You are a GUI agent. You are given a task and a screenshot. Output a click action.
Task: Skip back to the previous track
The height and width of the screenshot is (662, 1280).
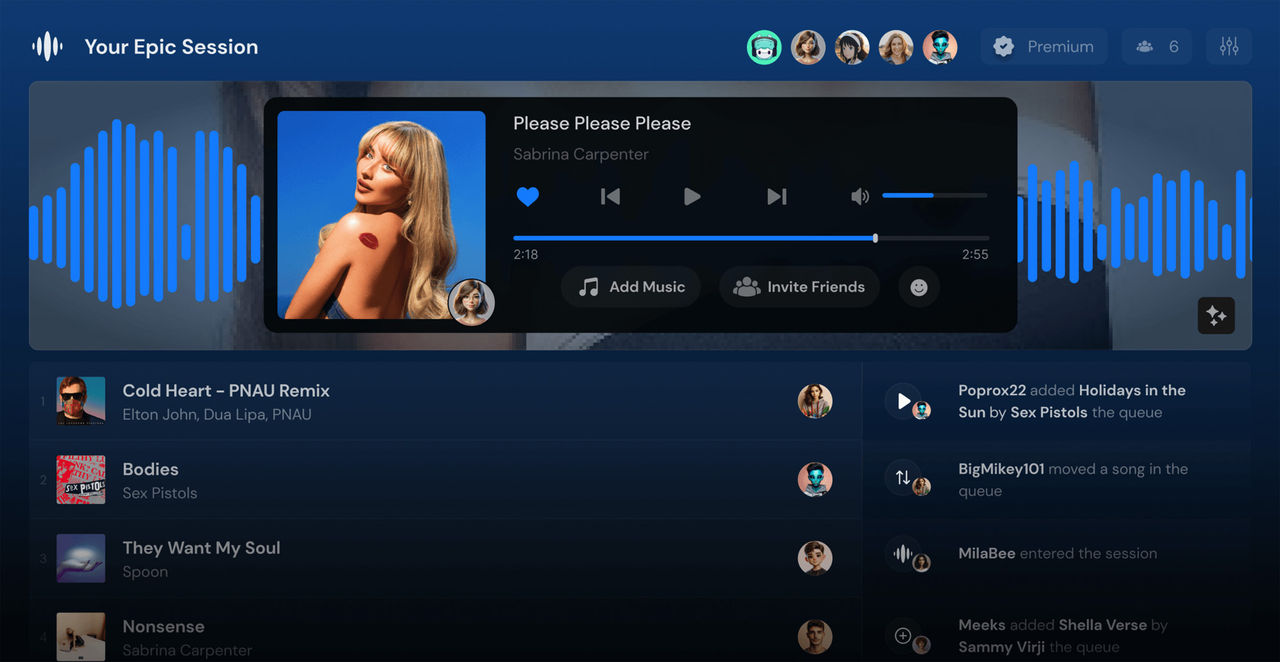pos(610,196)
